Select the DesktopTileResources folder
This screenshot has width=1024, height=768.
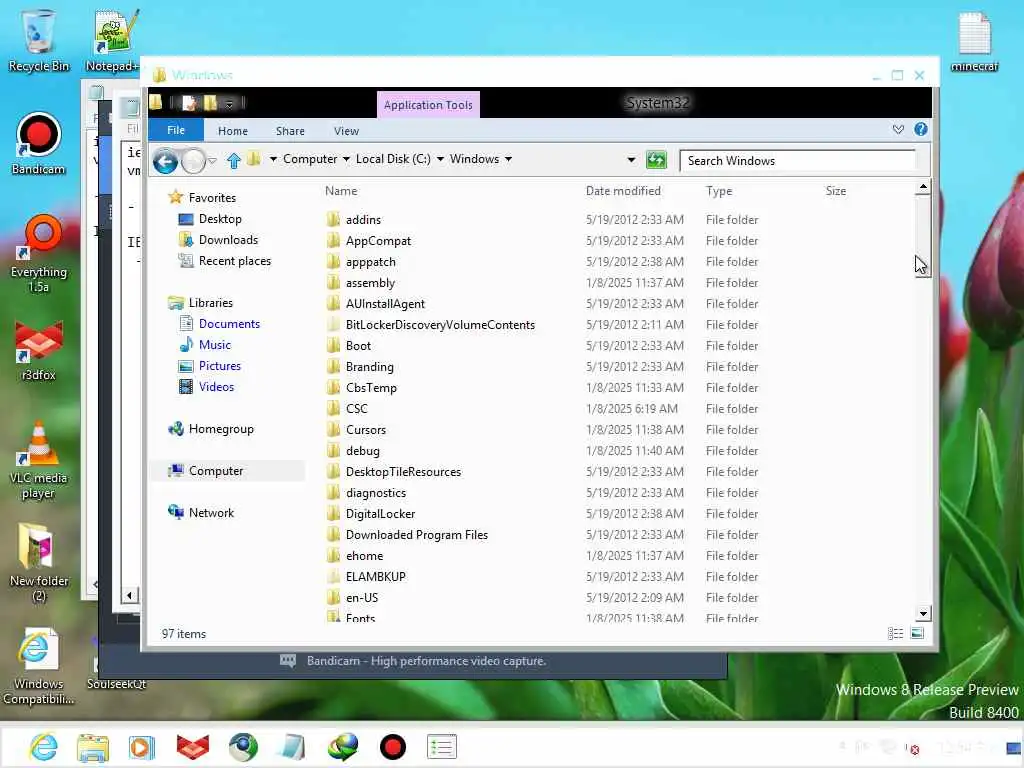pos(403,472)
